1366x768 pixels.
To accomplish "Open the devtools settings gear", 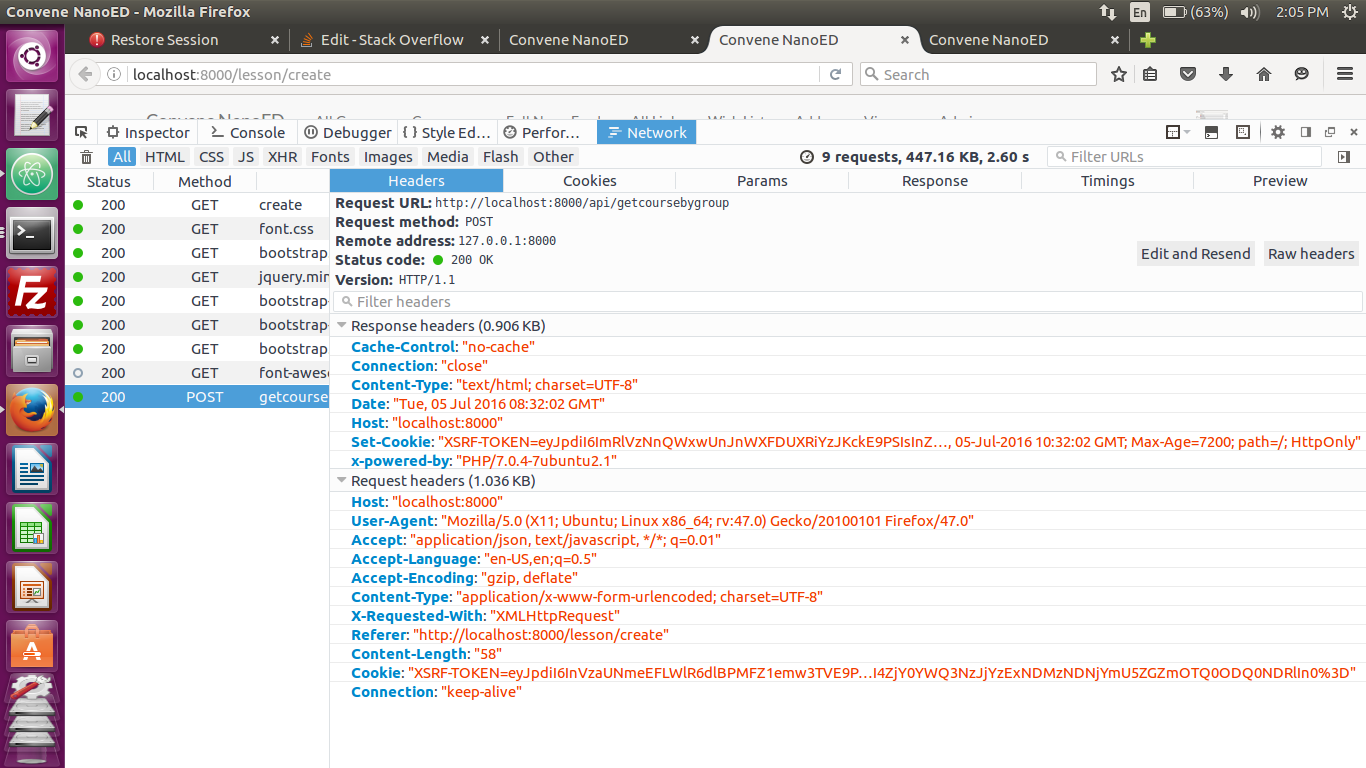I will pyautogui.click(x=1278, y=132).
